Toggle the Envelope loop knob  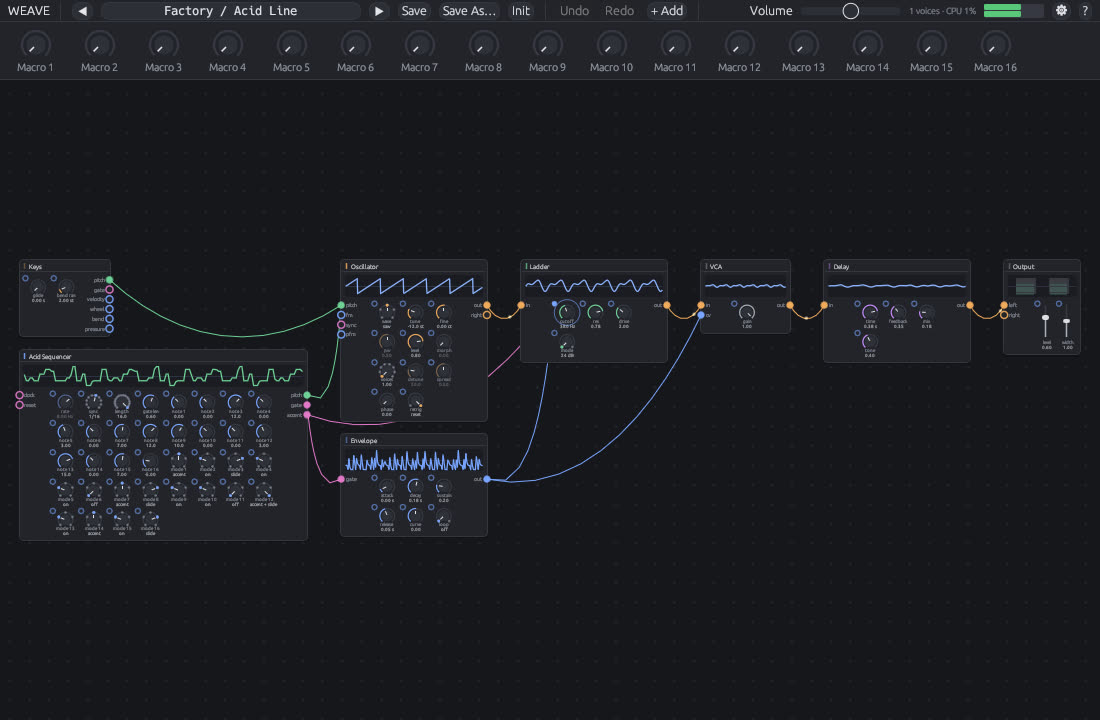click(443, 515)
